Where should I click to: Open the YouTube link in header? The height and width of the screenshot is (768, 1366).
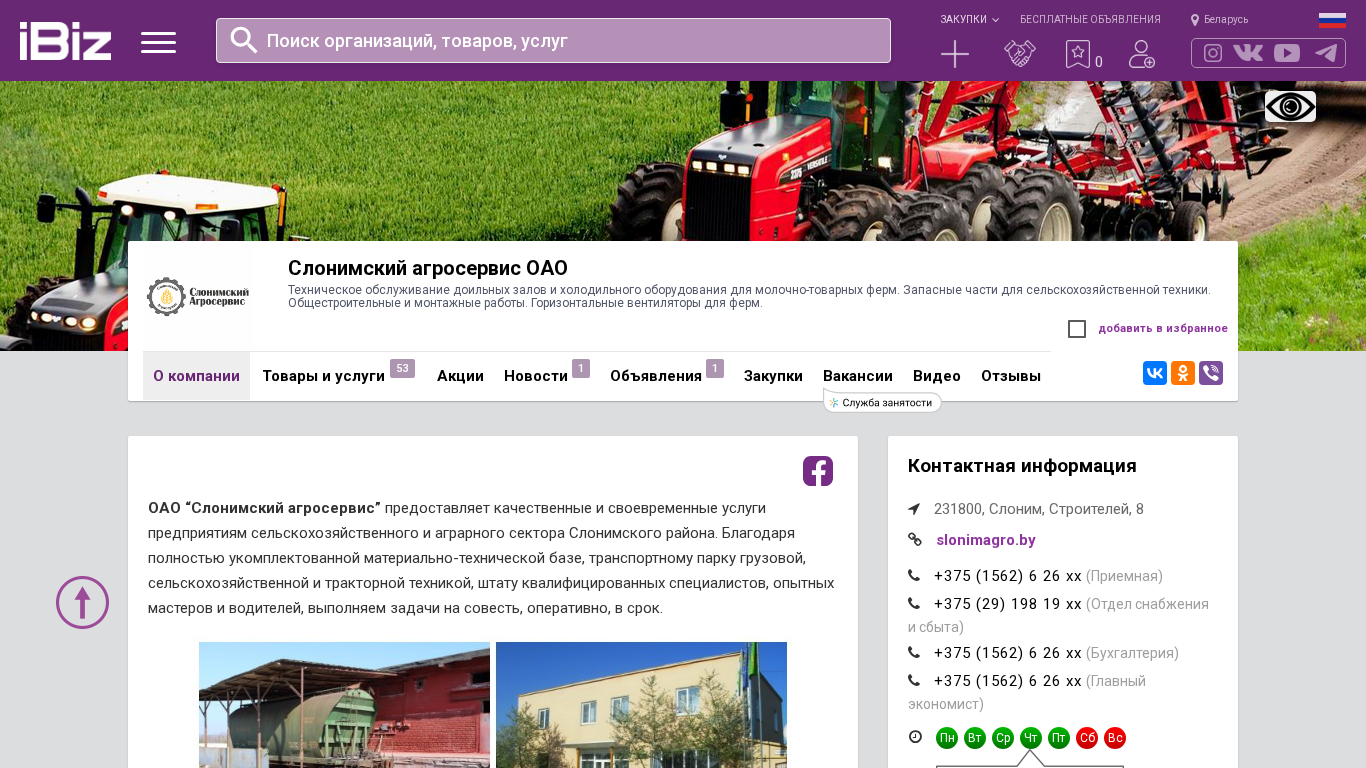point(1287,53)
